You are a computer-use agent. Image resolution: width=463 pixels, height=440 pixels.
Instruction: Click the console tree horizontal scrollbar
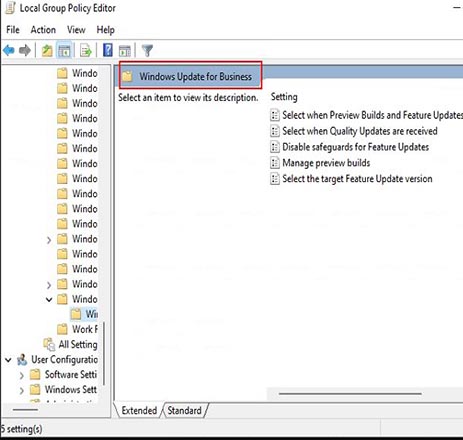pyautogui.click(x=25, y=409)
